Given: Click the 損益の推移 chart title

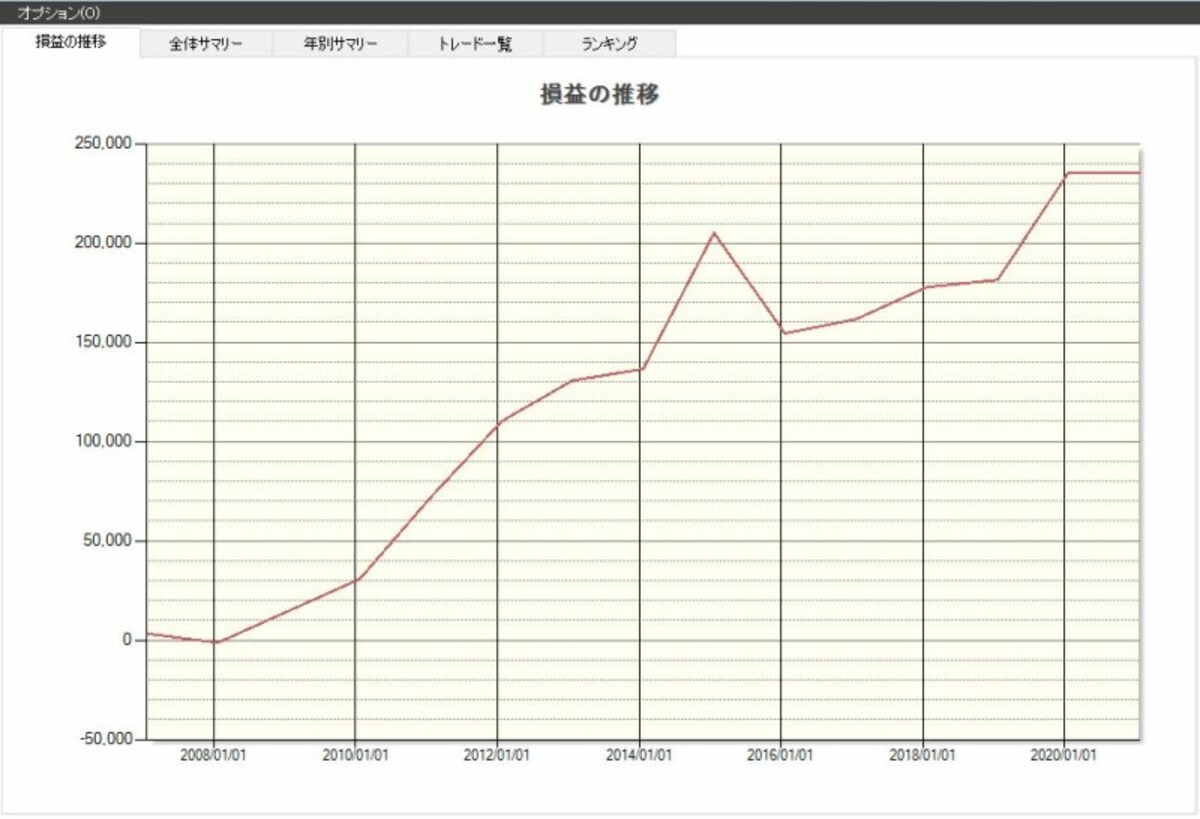Looking at the screenshot, I should click(600, 94).
